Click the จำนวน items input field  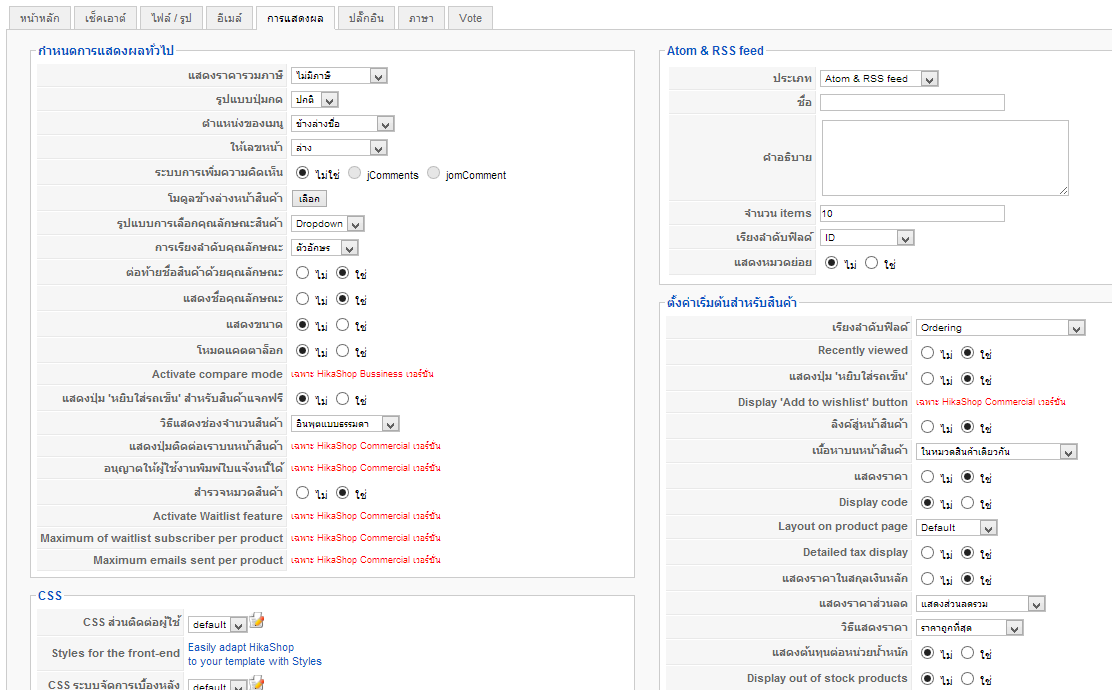click(x=912, y=213)
